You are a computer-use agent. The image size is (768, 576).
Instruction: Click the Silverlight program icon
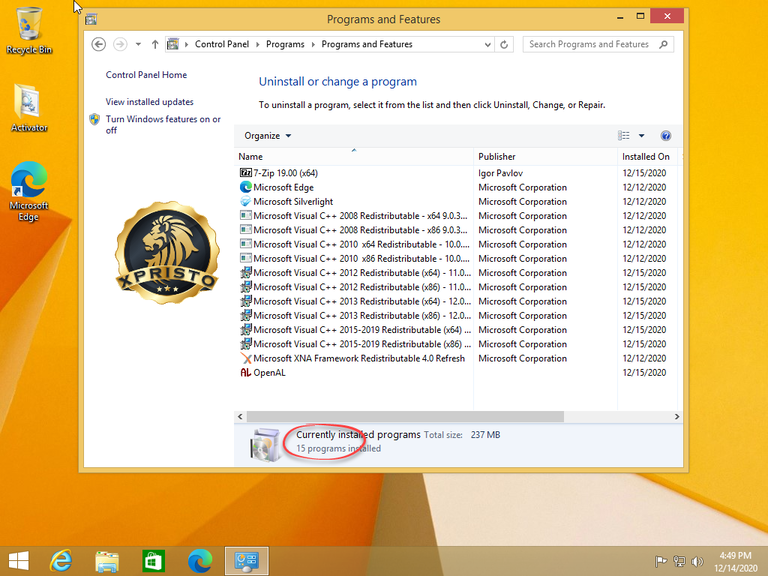(245, 201)
